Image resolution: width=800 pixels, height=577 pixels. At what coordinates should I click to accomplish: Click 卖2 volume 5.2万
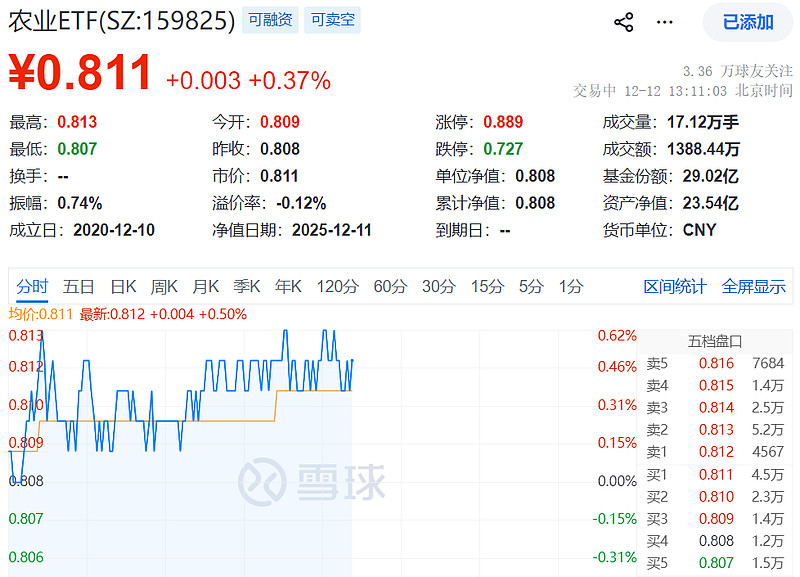click(x=767, y=430)
